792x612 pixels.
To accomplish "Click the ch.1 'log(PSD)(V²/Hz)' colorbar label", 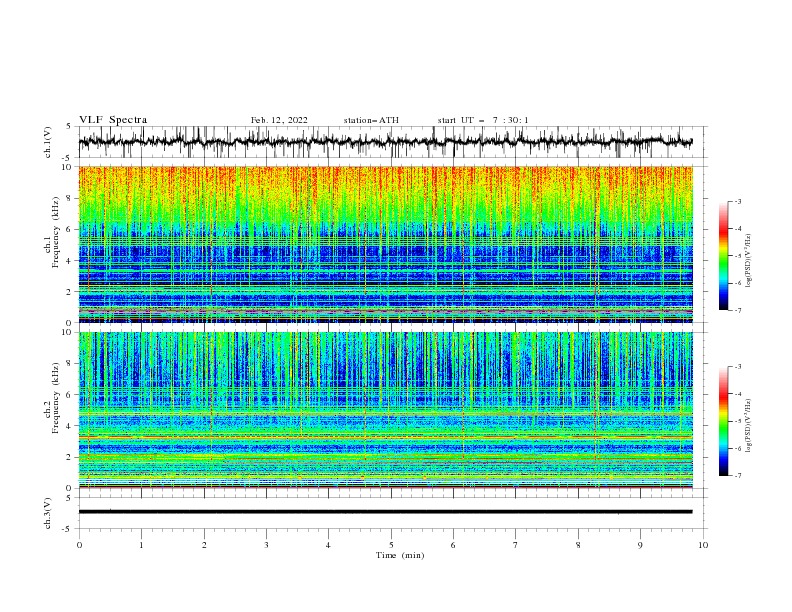I will click(748, 261).
